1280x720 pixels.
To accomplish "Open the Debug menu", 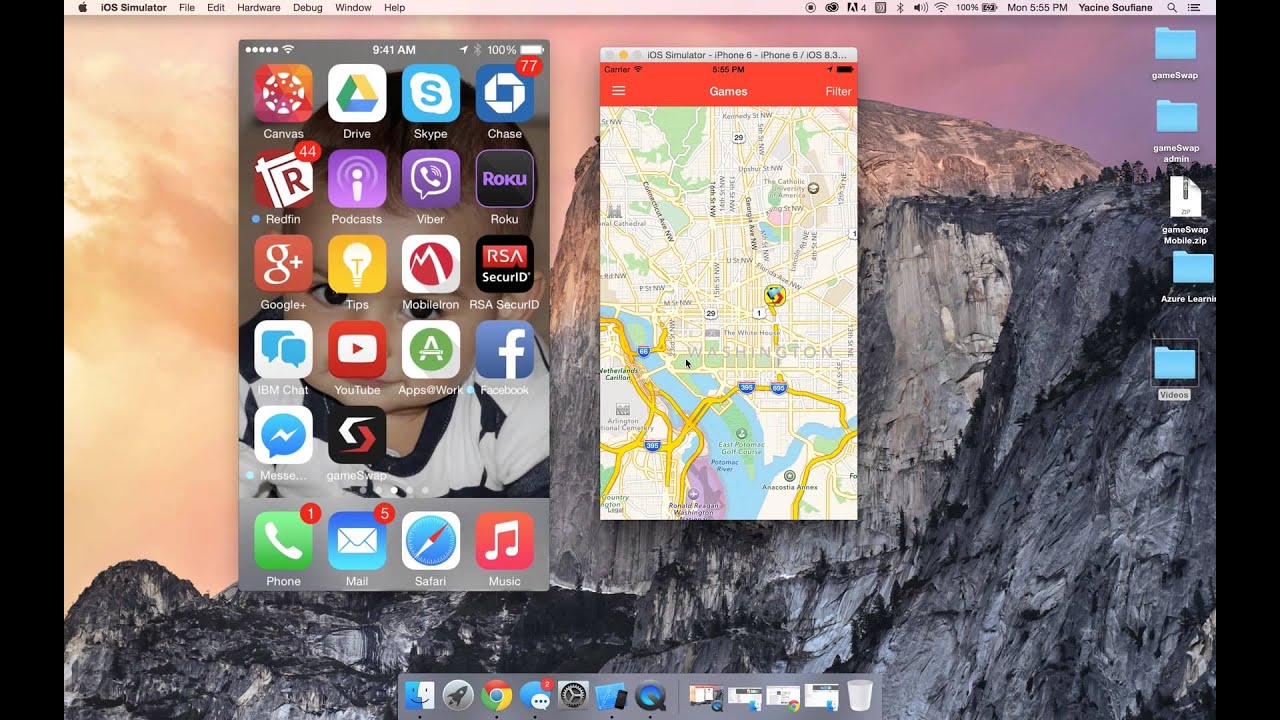I will point(308,7).
